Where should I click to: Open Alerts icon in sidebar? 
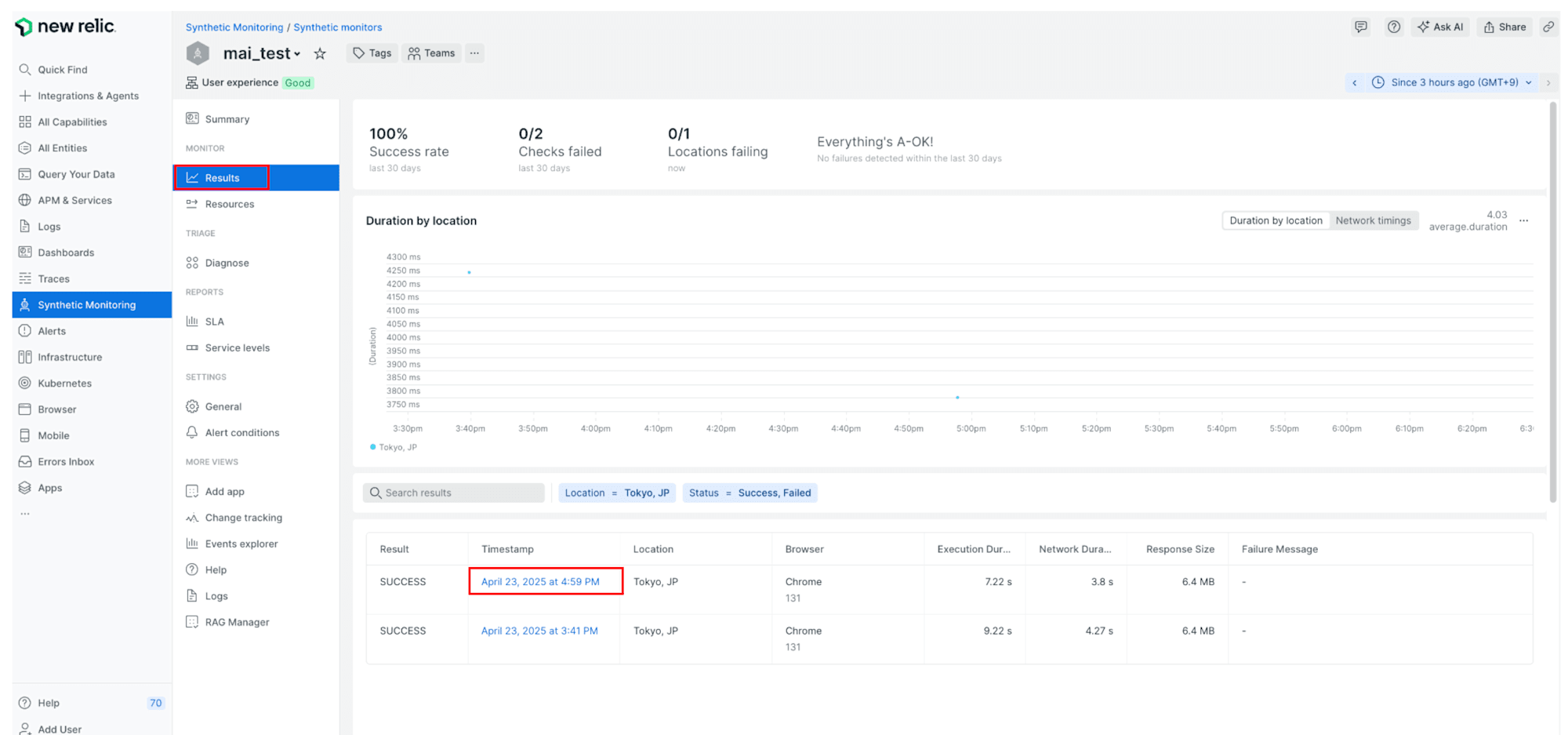25,331
